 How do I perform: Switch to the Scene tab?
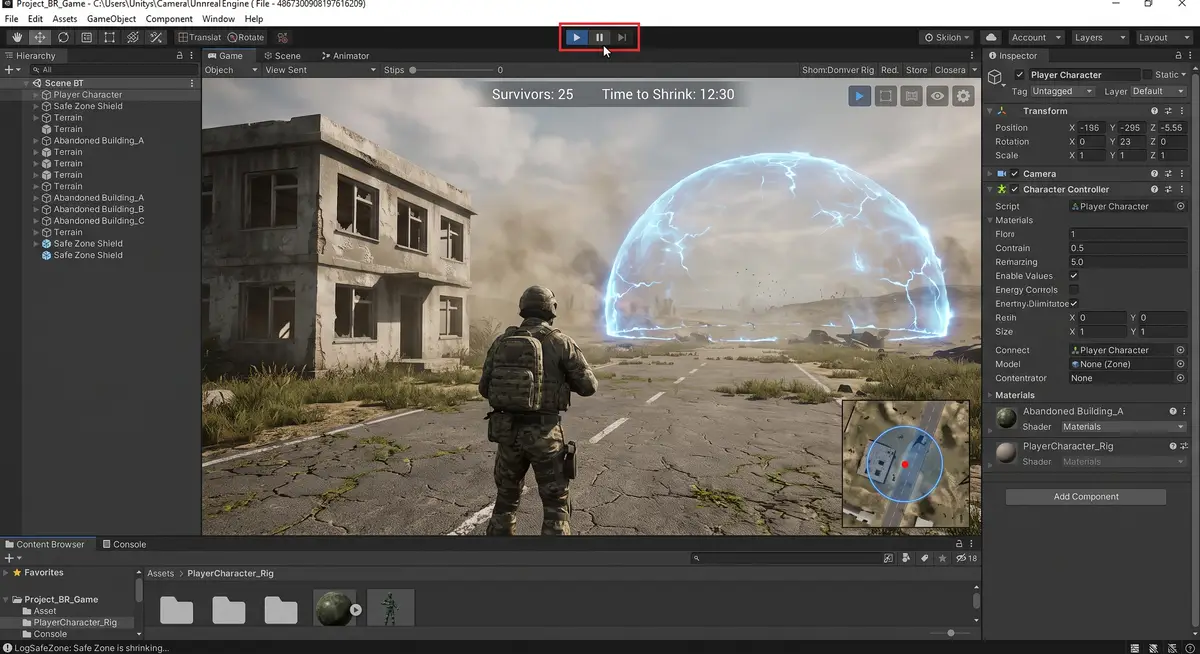[282, 56]
